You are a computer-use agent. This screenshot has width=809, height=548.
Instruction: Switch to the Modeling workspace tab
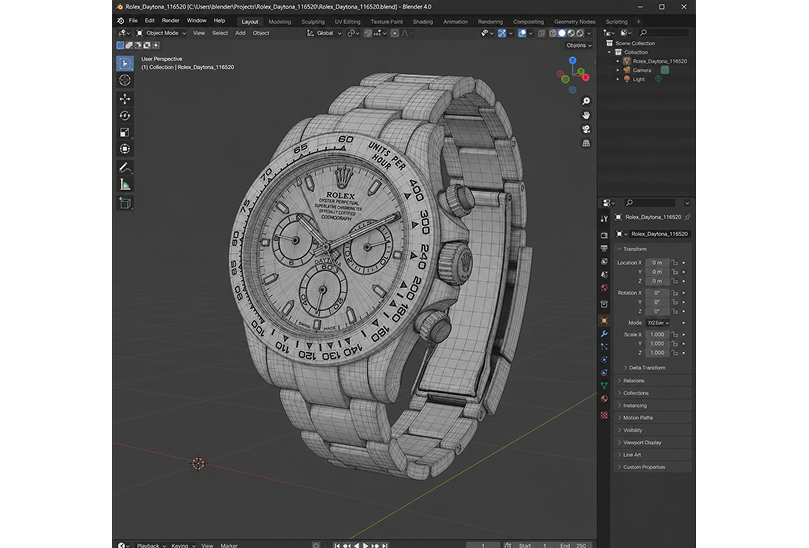pyautogui.click(x=280, y=22)
